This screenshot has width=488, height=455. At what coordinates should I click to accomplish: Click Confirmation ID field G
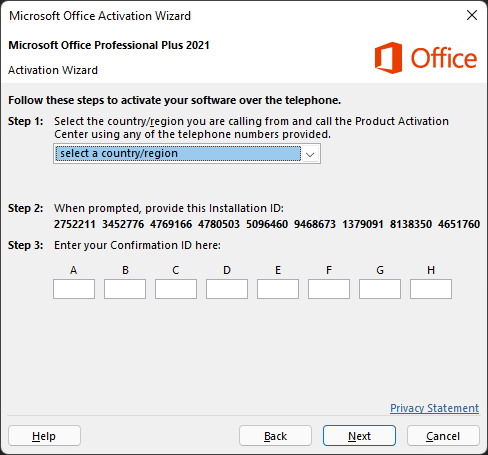click(380, 289)
